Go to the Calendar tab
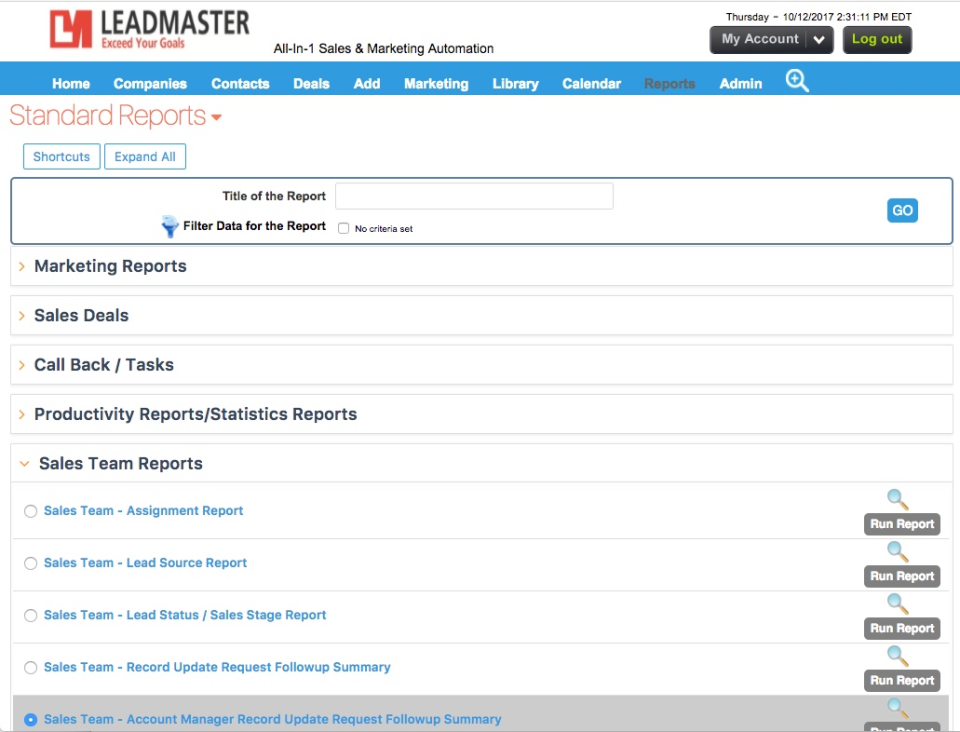Image resolution: width=960 pixels, height=732 pixels. 592,83
